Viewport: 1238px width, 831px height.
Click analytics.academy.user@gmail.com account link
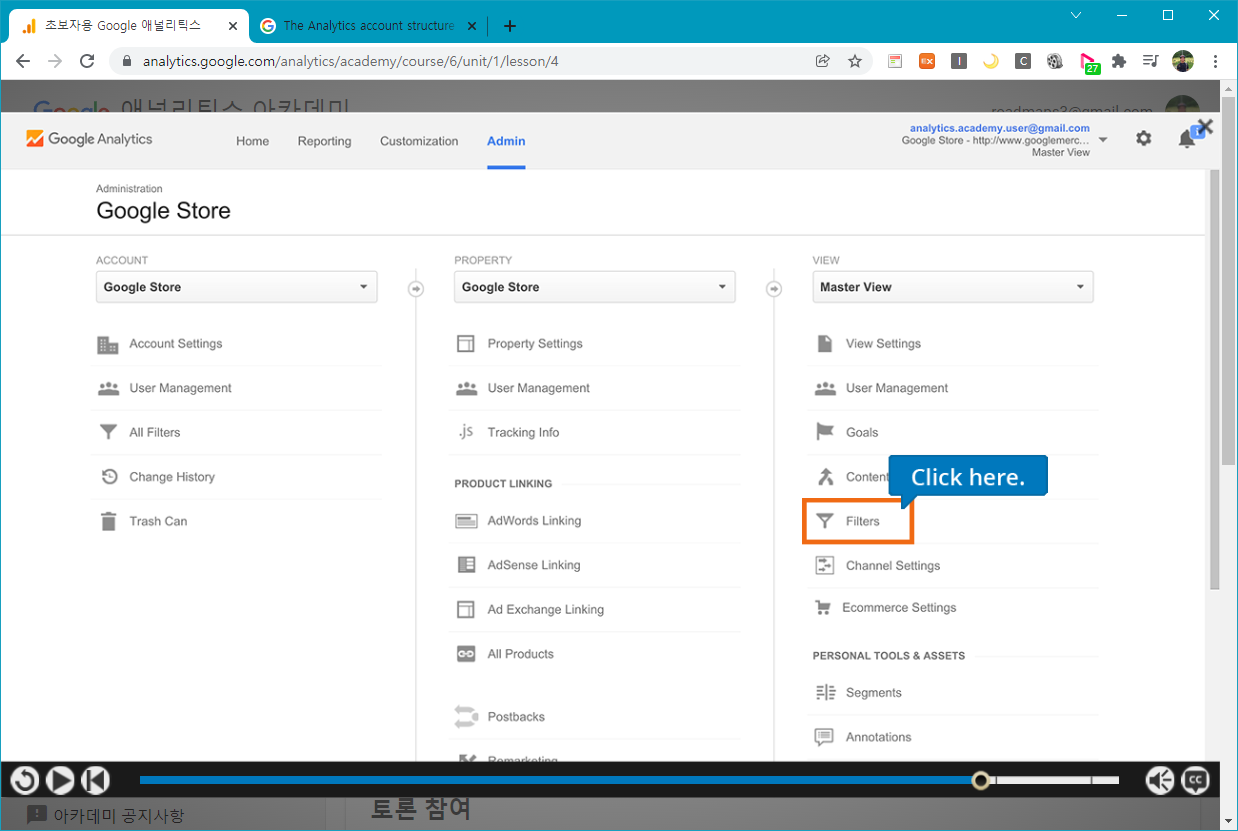(x=1000, y=128)
